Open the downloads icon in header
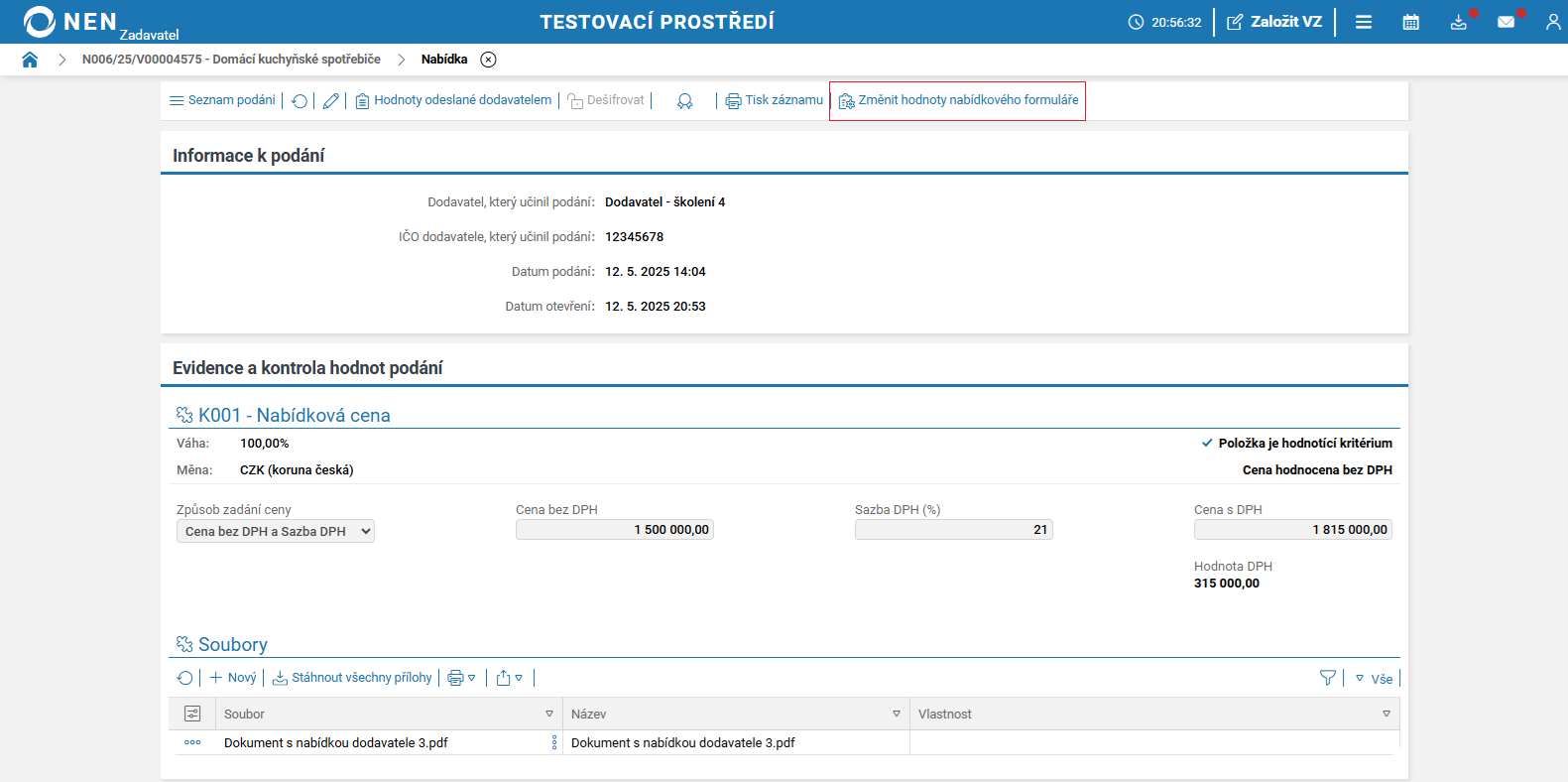Screen dimensions: 1568x782 click(x=1458, y=22)
